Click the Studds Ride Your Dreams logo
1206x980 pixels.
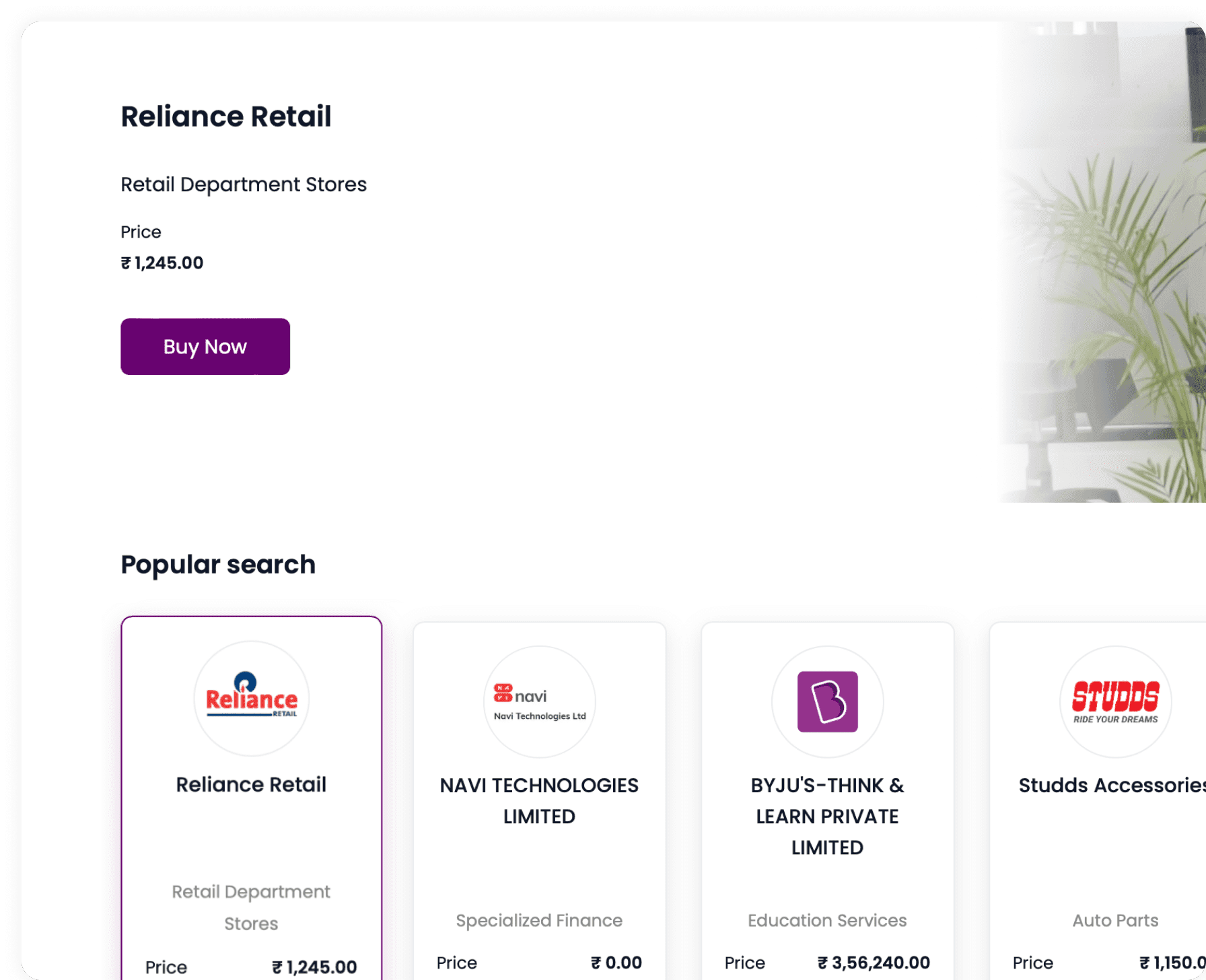pos(1115,702)
